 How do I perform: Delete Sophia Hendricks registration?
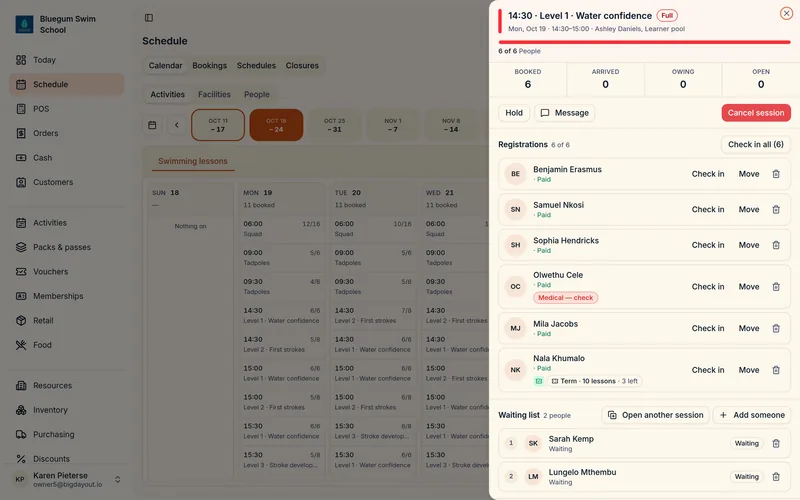coord(776,245)
